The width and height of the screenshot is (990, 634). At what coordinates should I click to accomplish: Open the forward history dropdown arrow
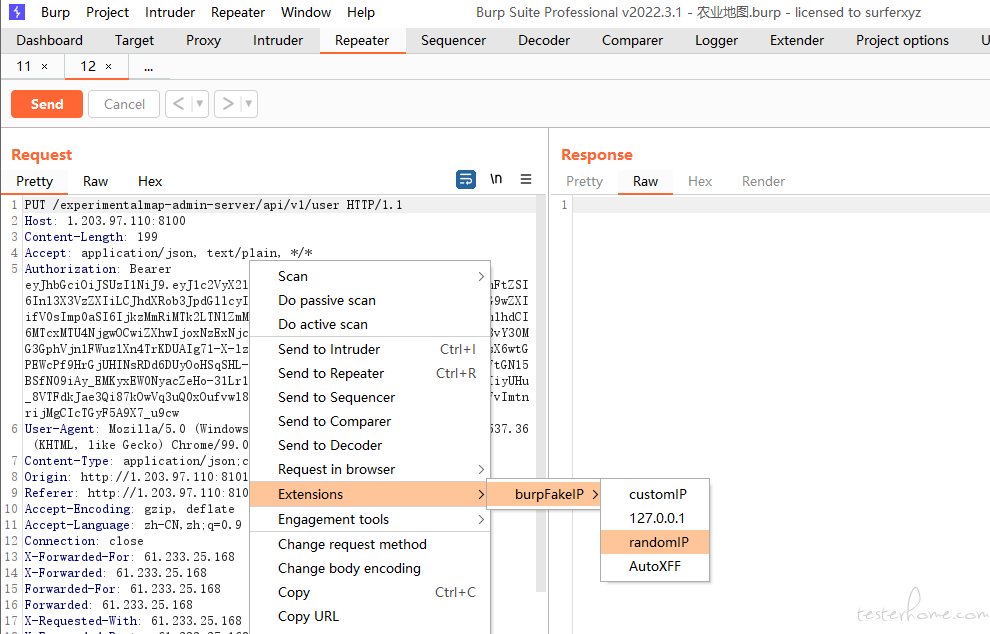249,104
